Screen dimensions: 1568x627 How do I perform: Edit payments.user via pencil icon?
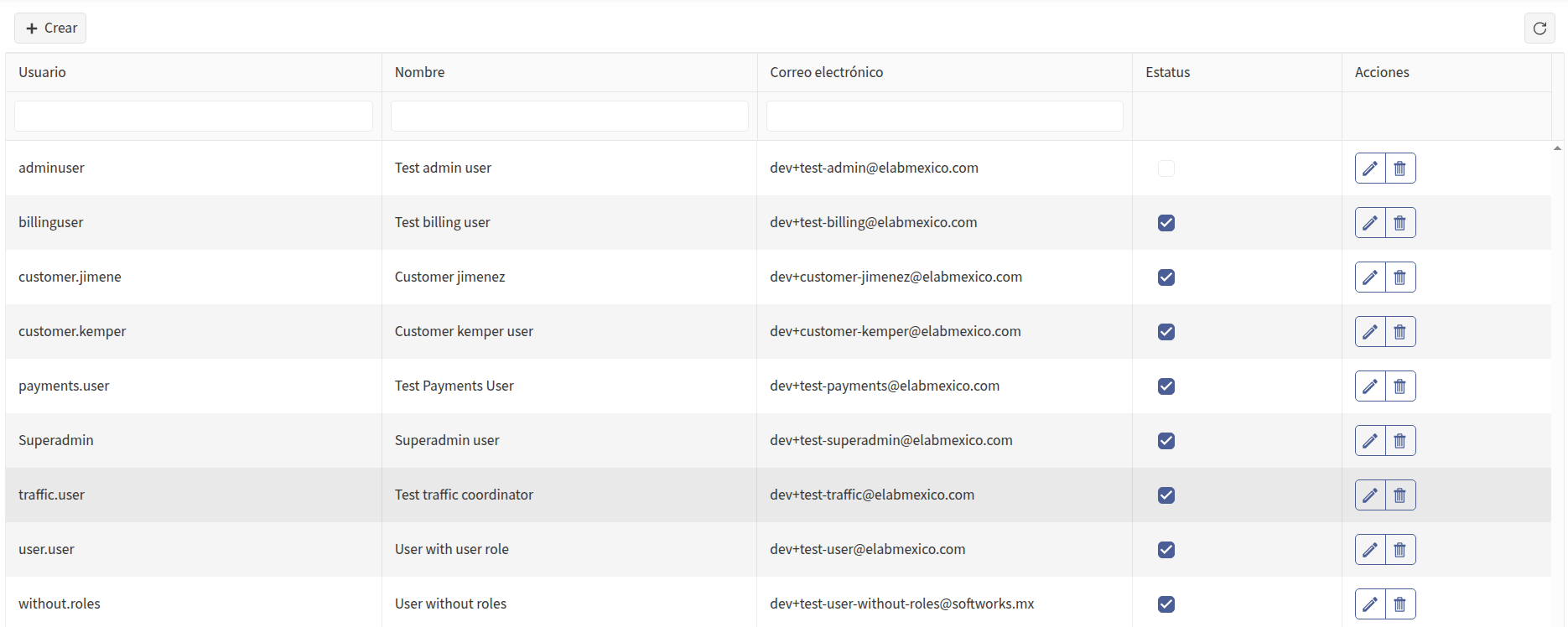[x=1370, y=386]
